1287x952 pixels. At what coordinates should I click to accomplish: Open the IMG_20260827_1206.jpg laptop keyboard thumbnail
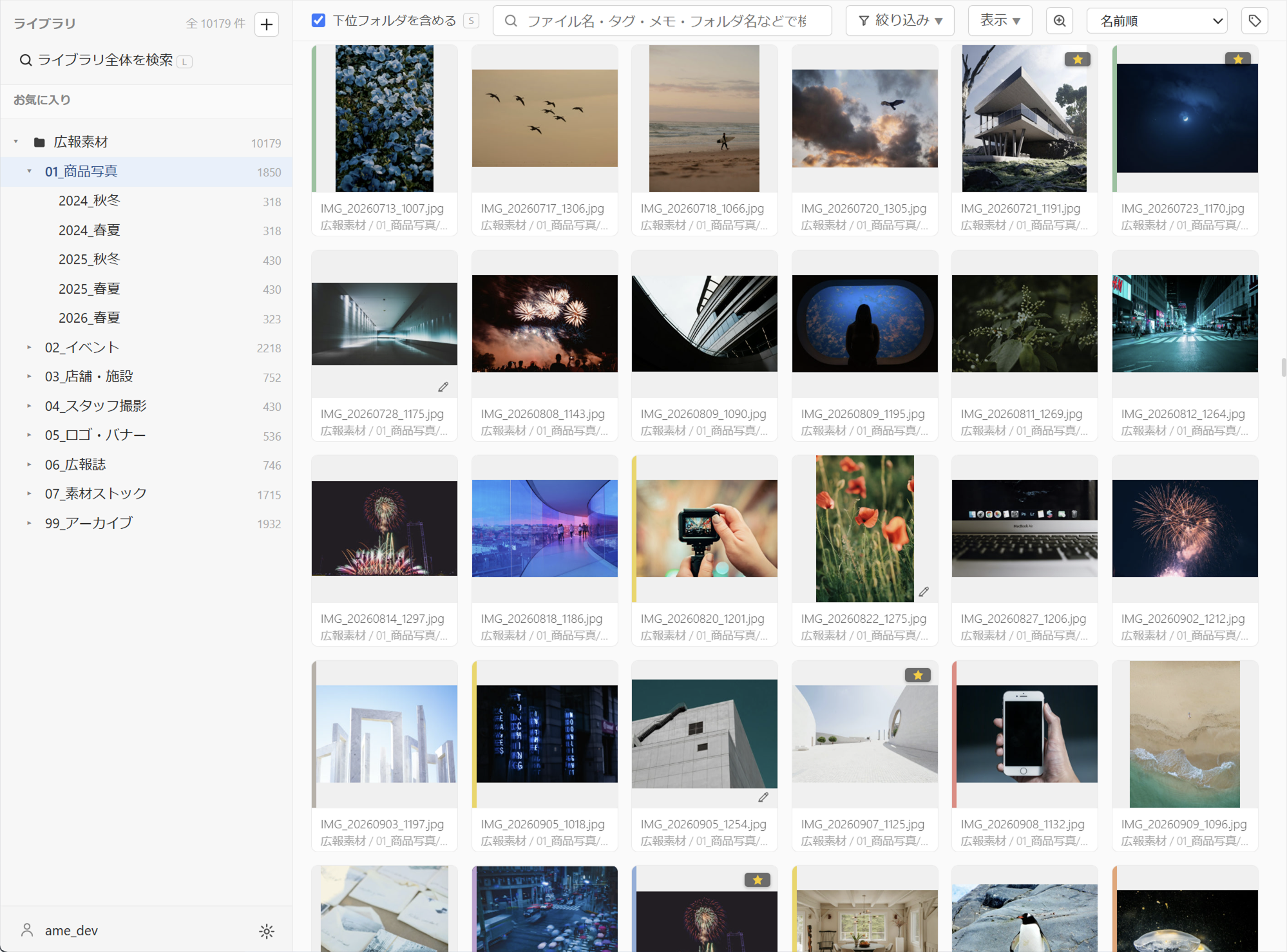[x=1025, y=529]
